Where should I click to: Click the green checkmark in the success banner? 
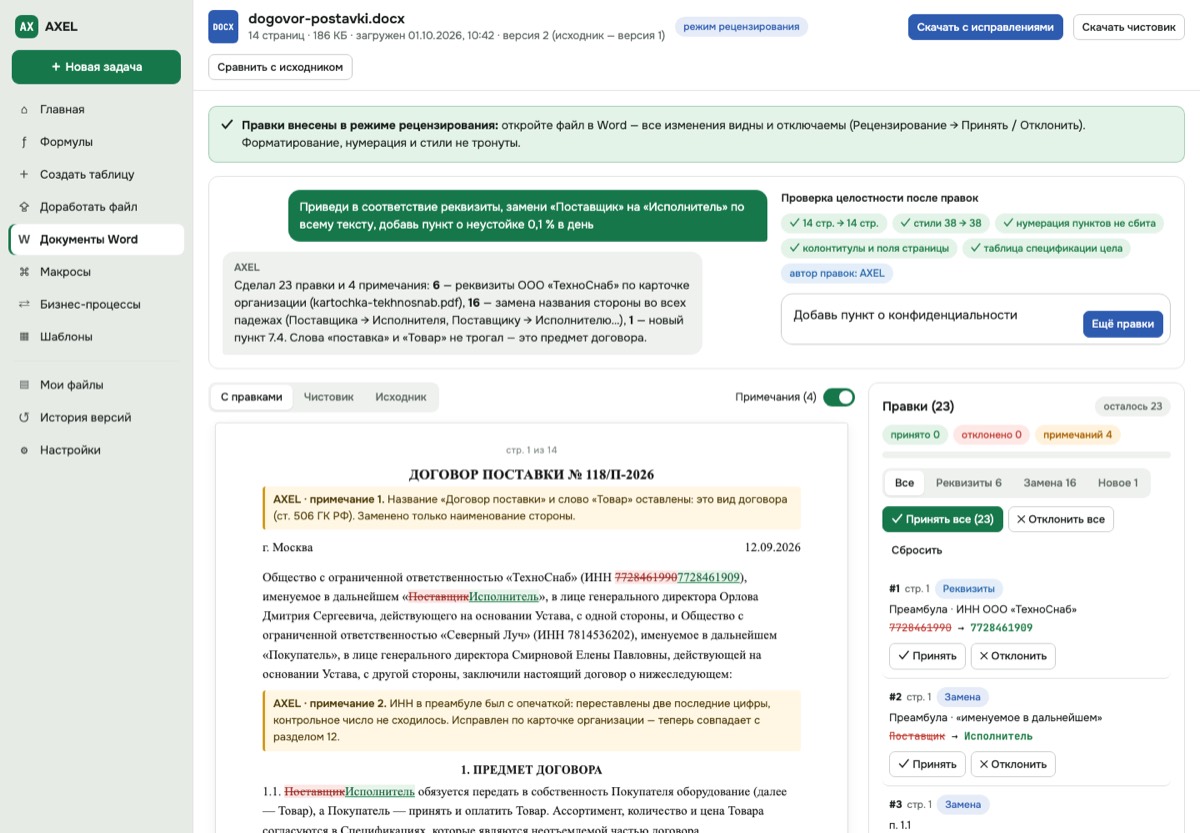click(227, 125)
